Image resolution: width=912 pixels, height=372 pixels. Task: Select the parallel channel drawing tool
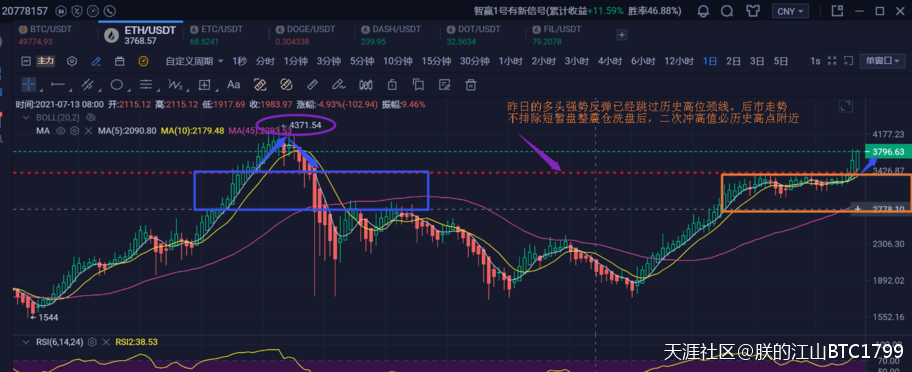(x=87, y=85)
